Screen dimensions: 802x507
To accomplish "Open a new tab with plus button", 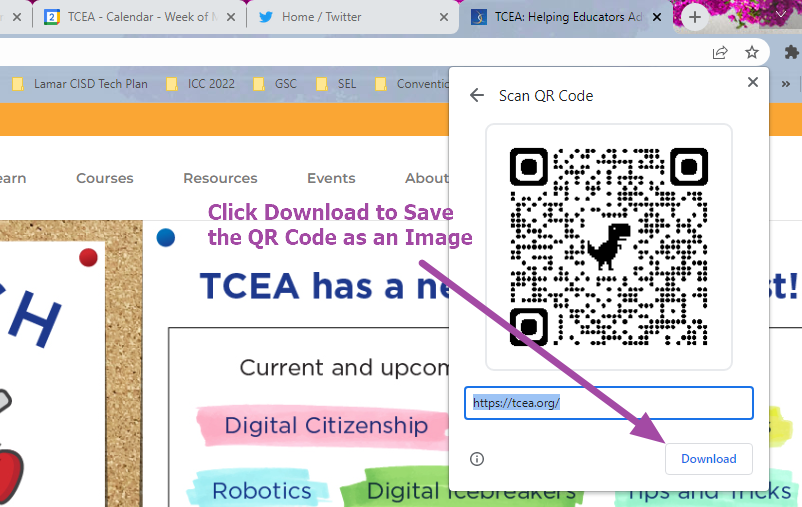I will pyautogui.click(x=695, y=17).
